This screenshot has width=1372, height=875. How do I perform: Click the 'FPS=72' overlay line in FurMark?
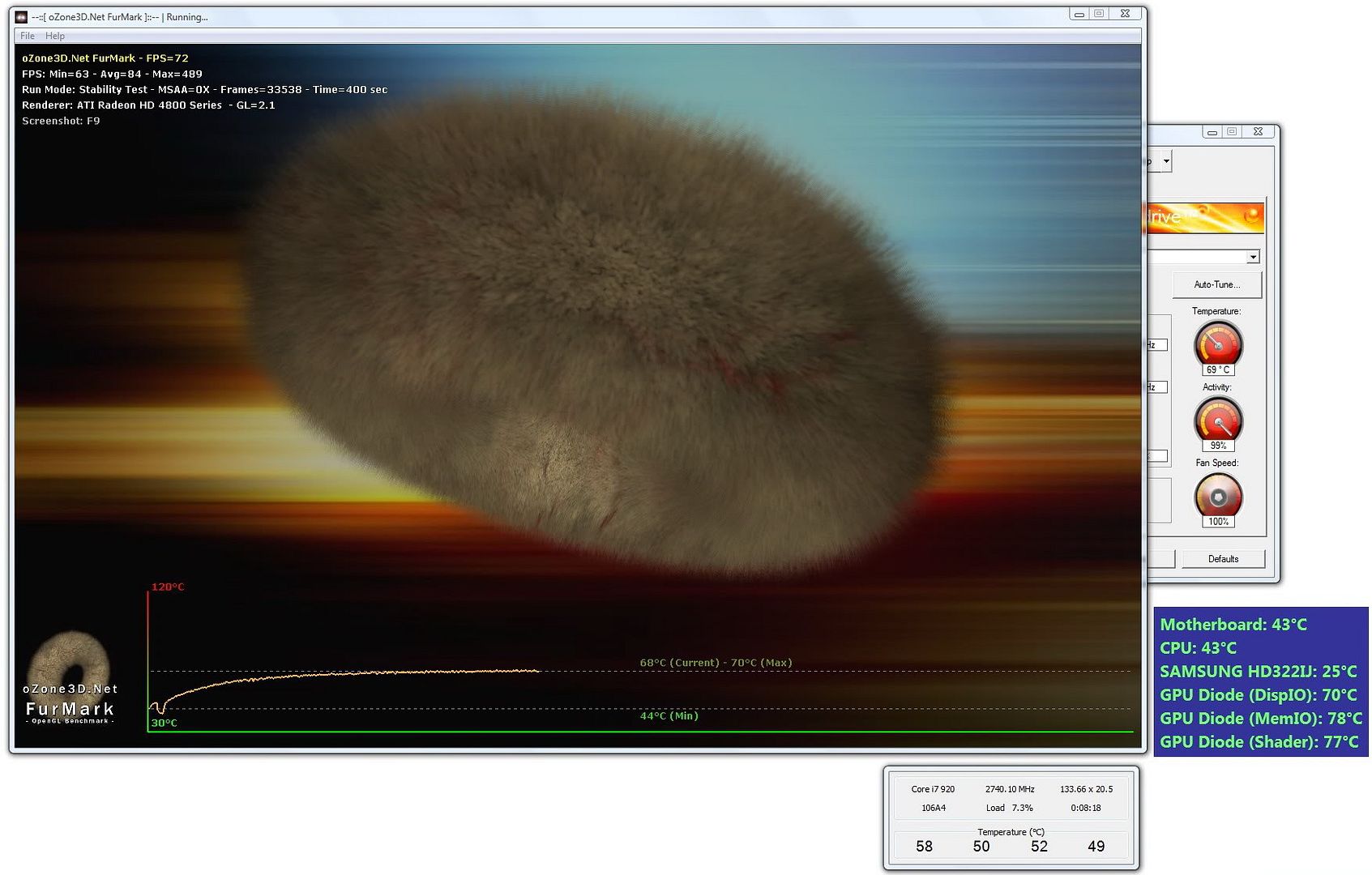pyautogui.click(x=105, y=58)
